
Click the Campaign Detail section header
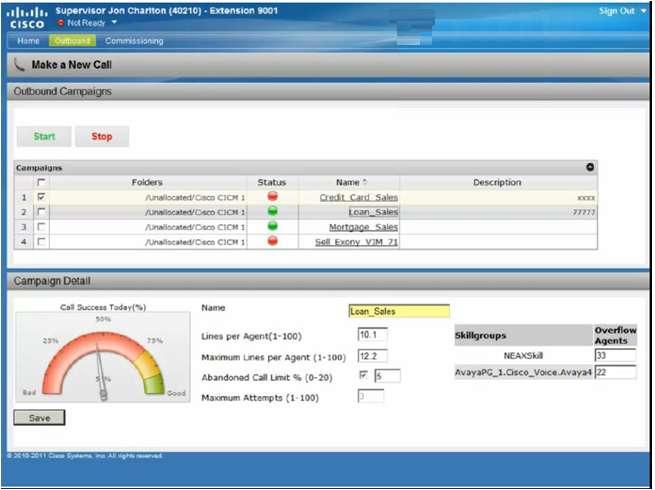click(x=328, y=281)
